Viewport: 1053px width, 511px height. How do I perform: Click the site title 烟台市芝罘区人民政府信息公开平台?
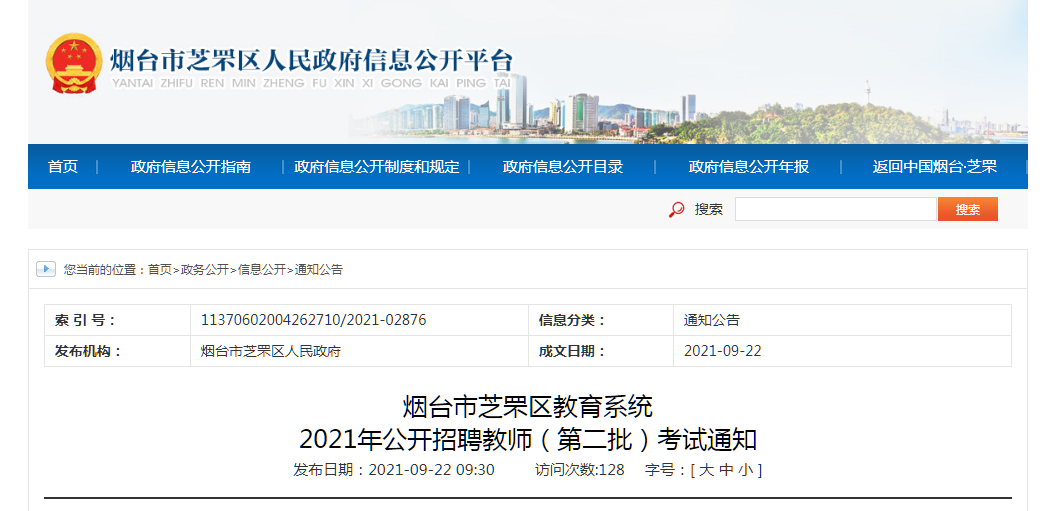pyautogui.click(x=311, y=60)
